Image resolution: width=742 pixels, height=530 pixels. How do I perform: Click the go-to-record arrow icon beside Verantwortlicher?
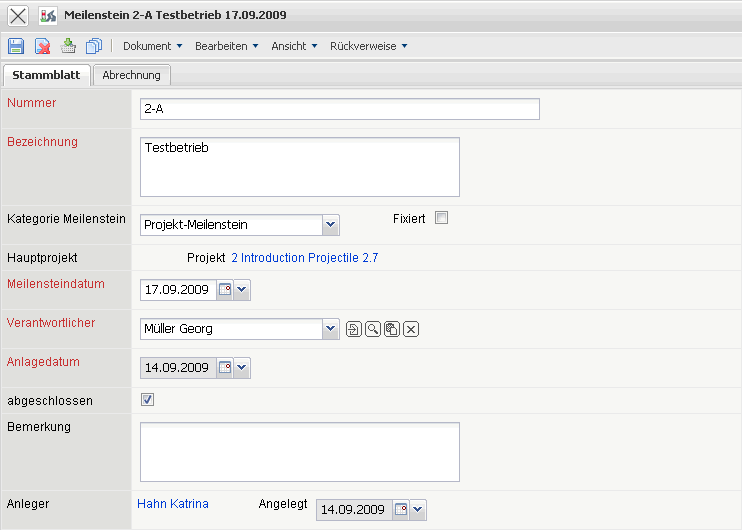[353, 329]
